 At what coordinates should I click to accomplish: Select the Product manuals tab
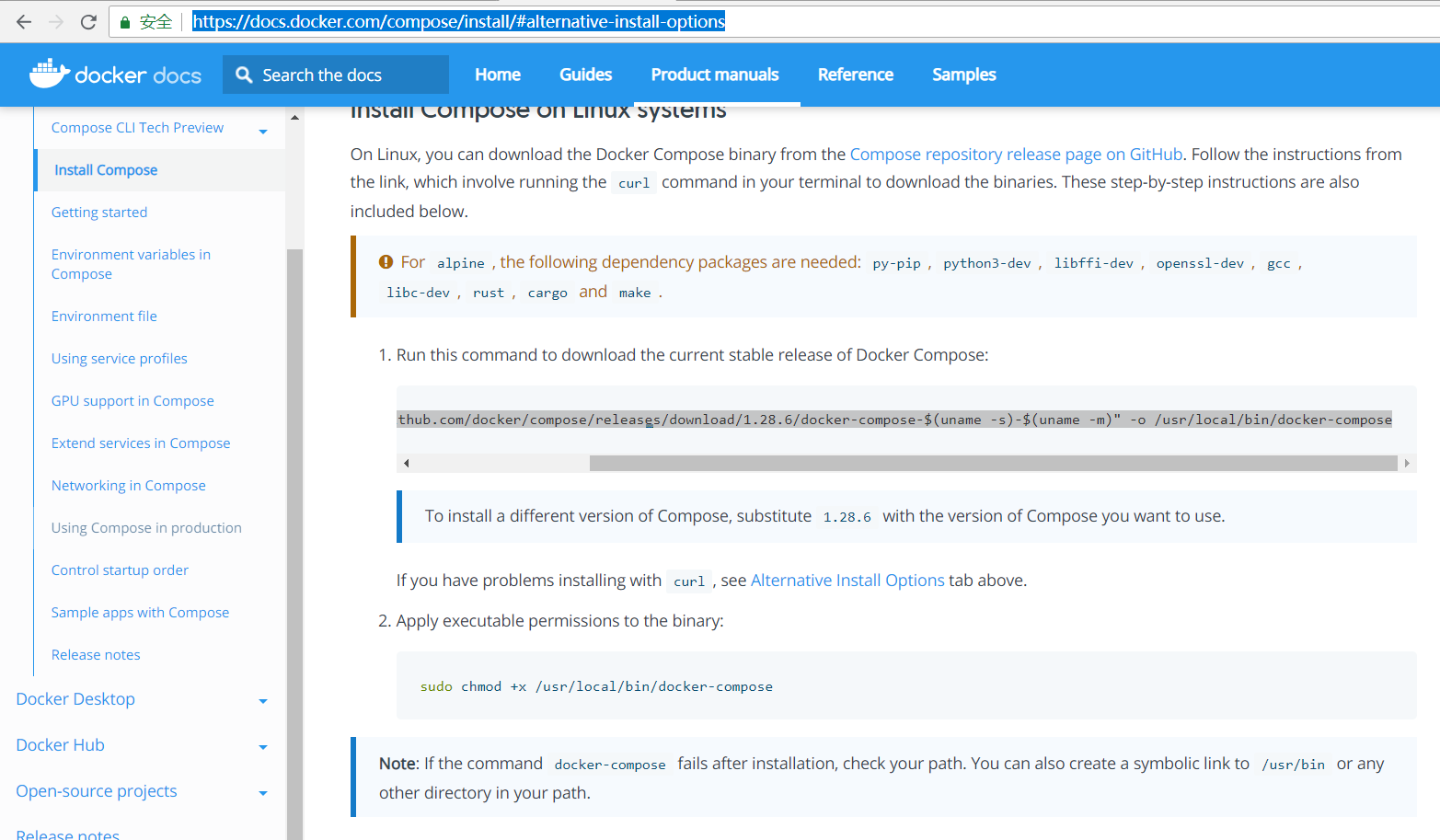715,75
